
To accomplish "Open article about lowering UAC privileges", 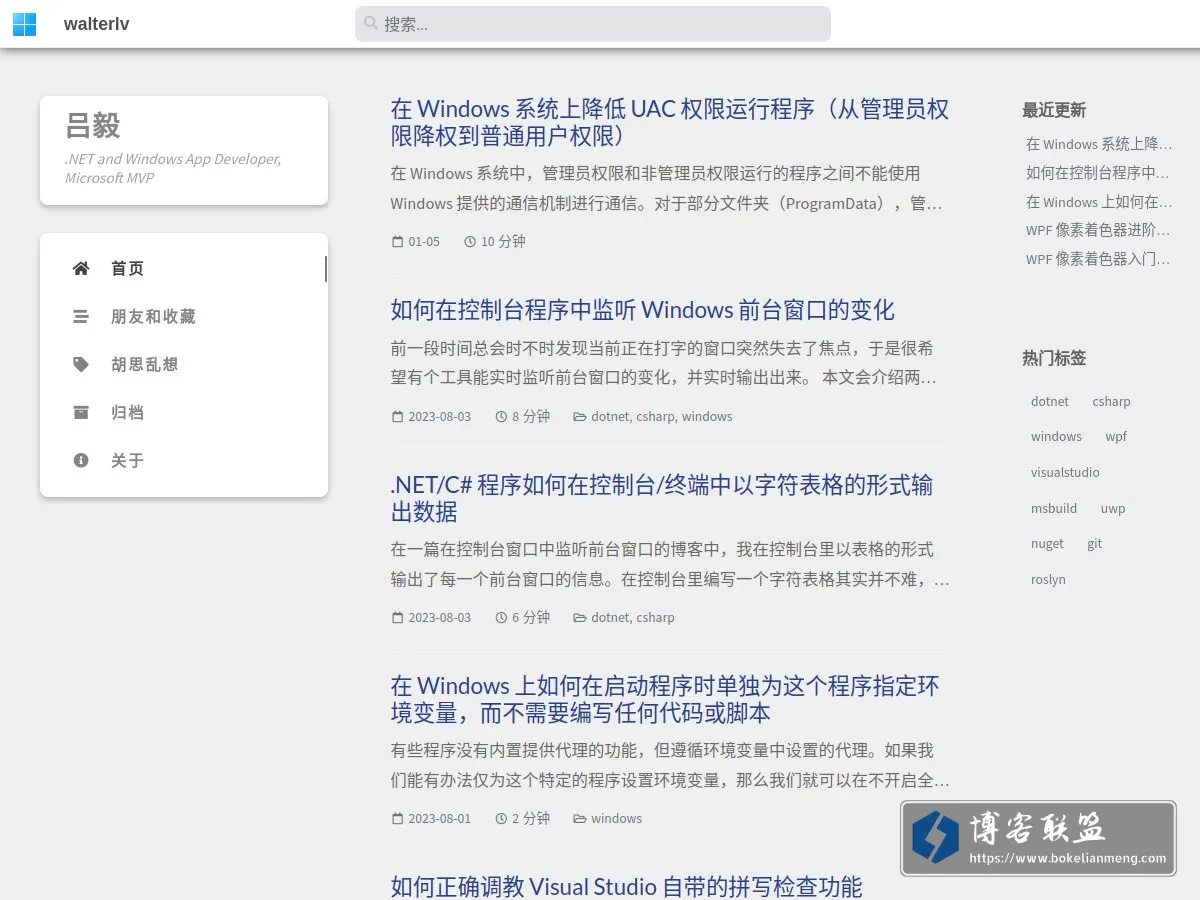I will (669, 122).
